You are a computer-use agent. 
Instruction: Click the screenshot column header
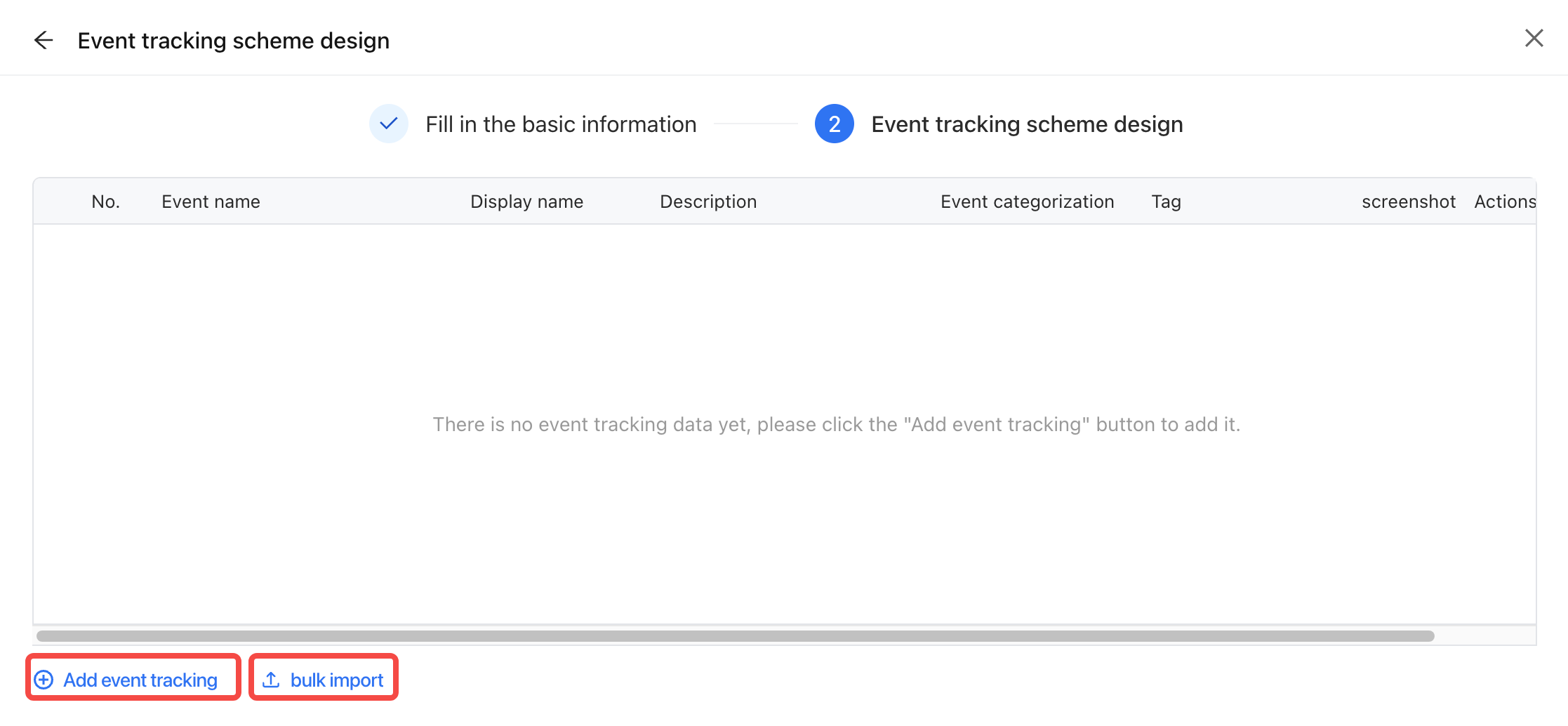(1408, 202)
